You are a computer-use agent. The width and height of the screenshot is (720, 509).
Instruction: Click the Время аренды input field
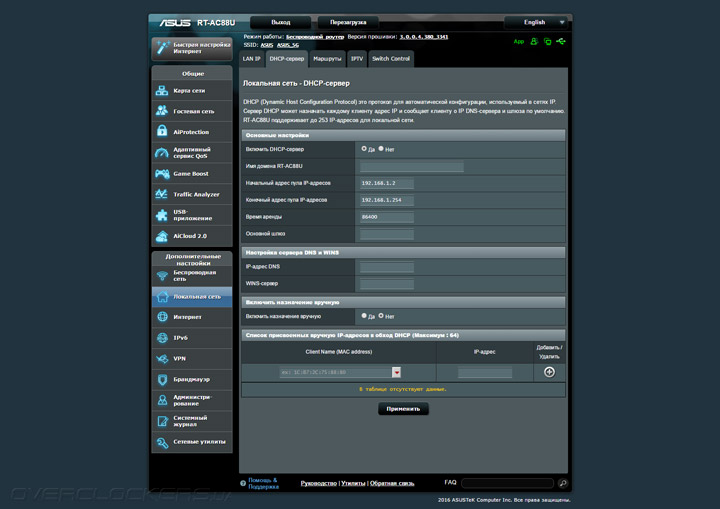tap(386, 217)
